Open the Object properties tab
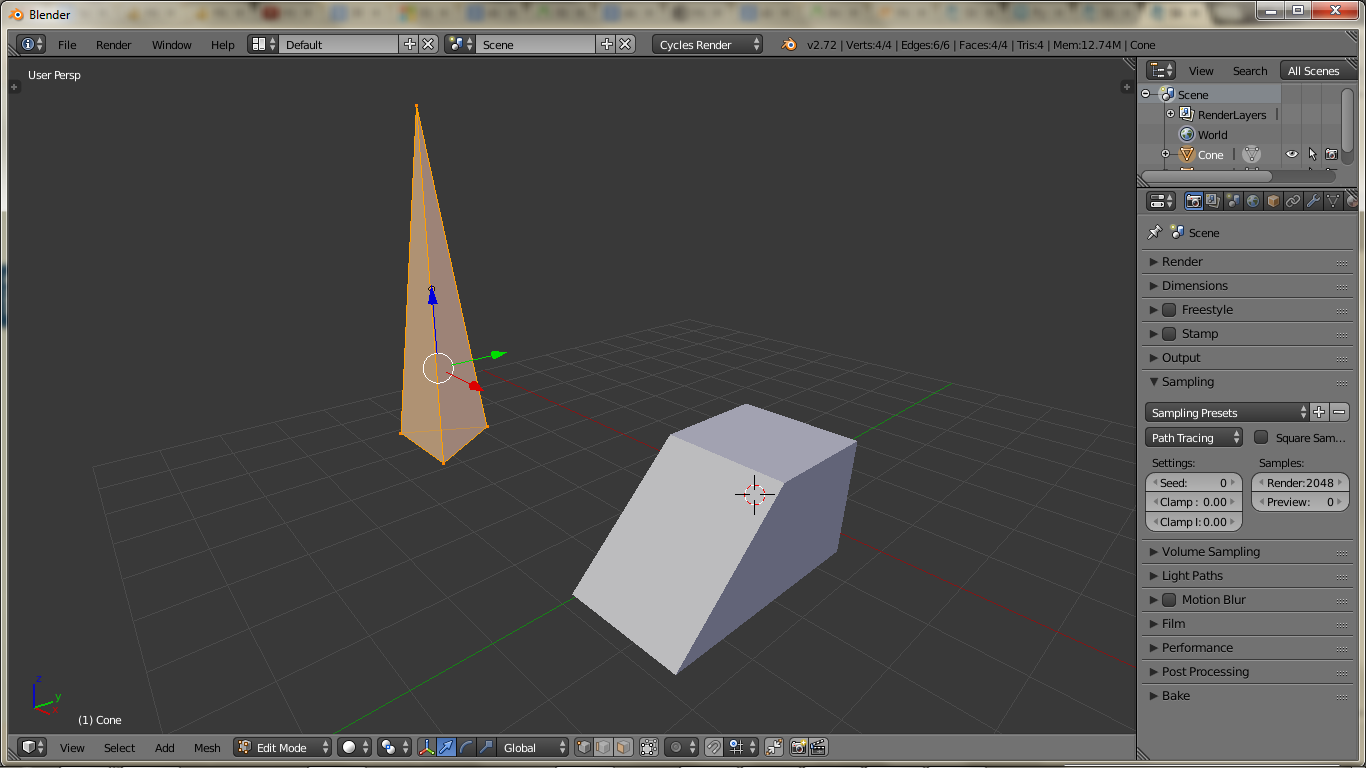1366x768 pixels. tap(1273, 201)
